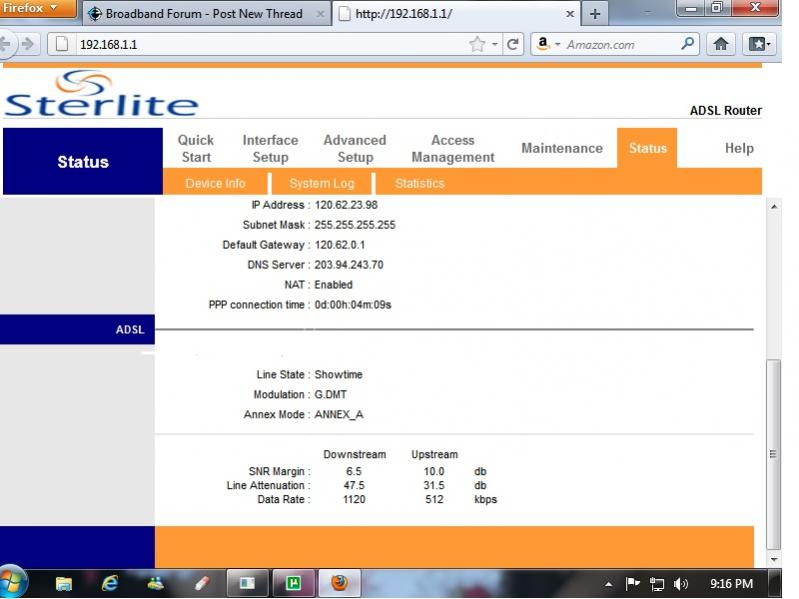This screenshot has width=799, height=599.
Task: Click the Firefox menu button
Action: point(37,9)
